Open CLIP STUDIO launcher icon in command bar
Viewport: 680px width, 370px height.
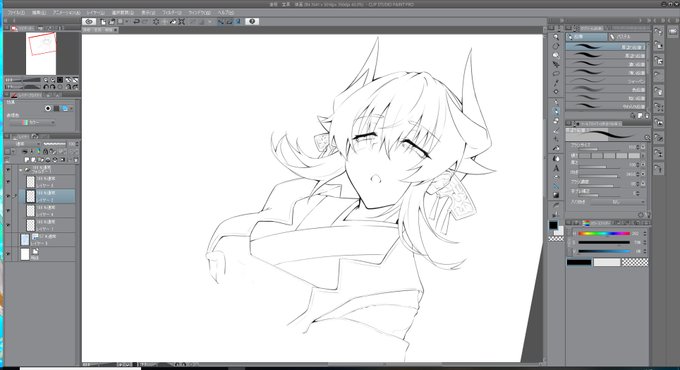tap(88, 21)
